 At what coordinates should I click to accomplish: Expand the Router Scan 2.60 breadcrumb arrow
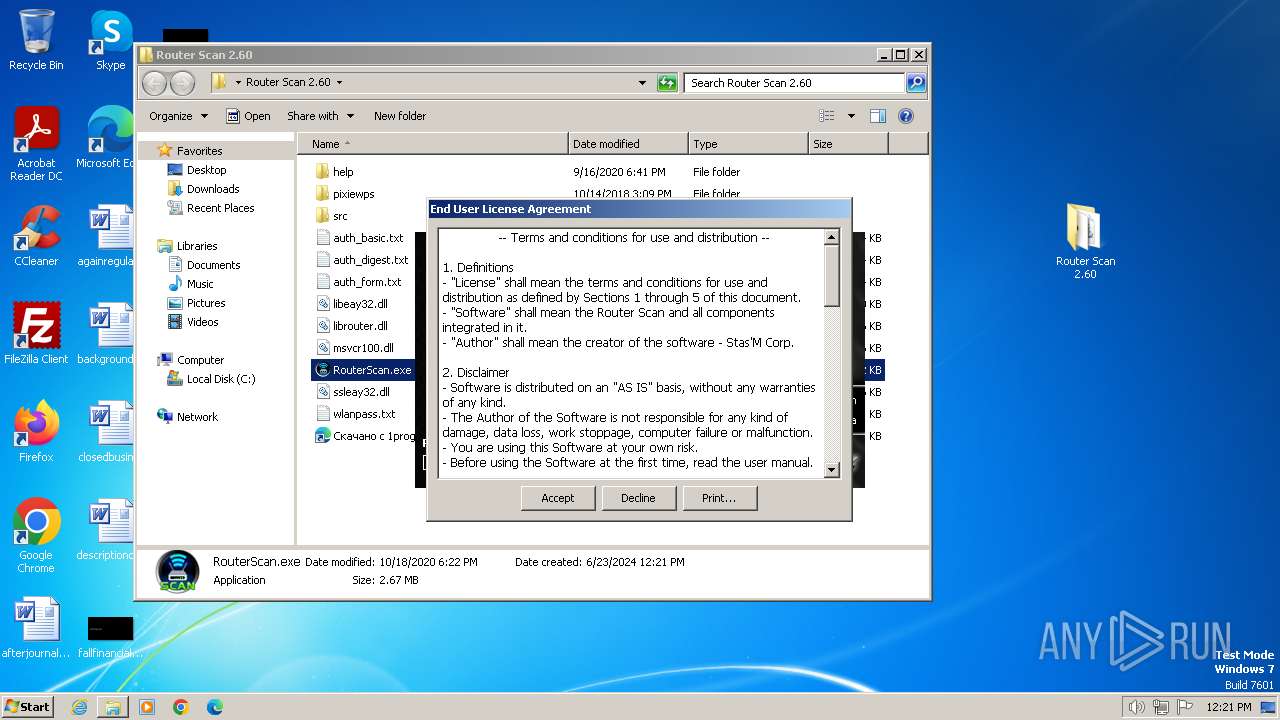pos(339,83)
